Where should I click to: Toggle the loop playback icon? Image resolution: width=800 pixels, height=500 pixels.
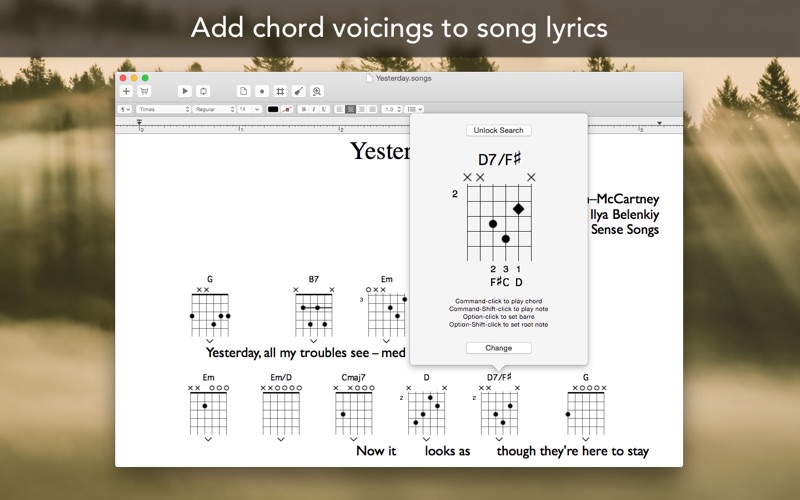point(203,91)
